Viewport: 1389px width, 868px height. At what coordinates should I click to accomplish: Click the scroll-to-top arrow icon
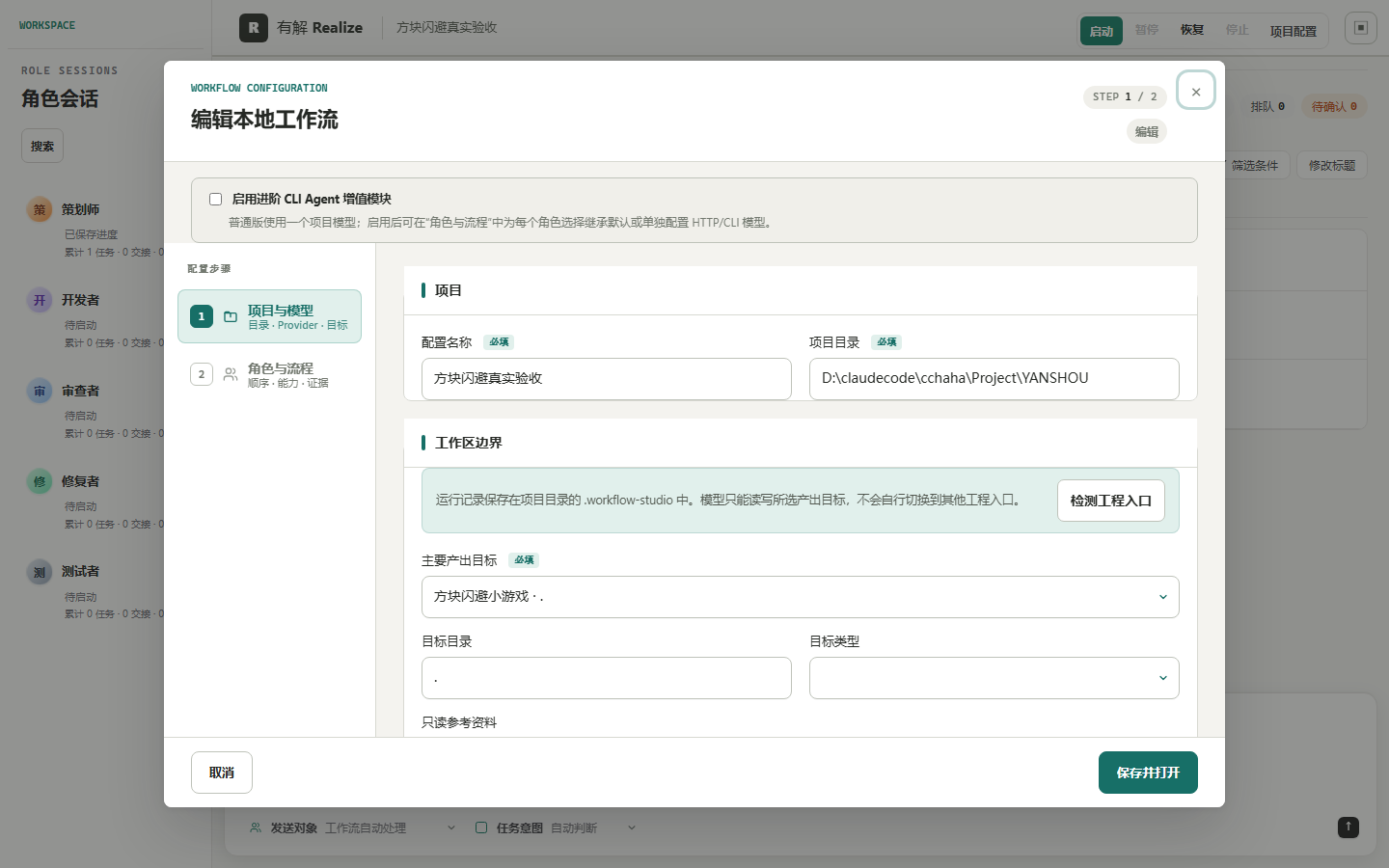pyautogui.click(x=1348, y=827)
